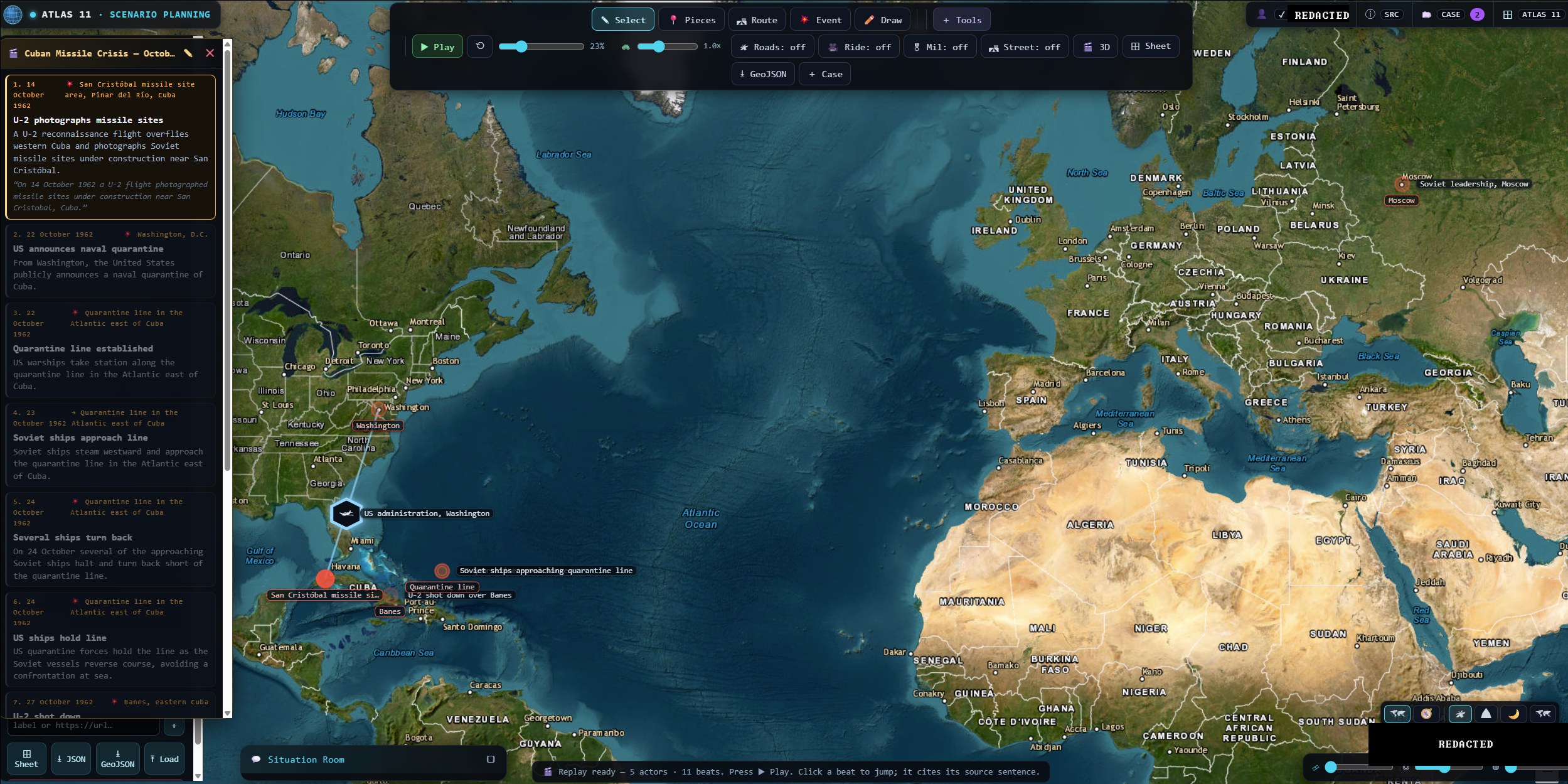Adjust the replay progress slider at 23%
The width and height of the screenshot is (1568, 784).
point(541,46)
